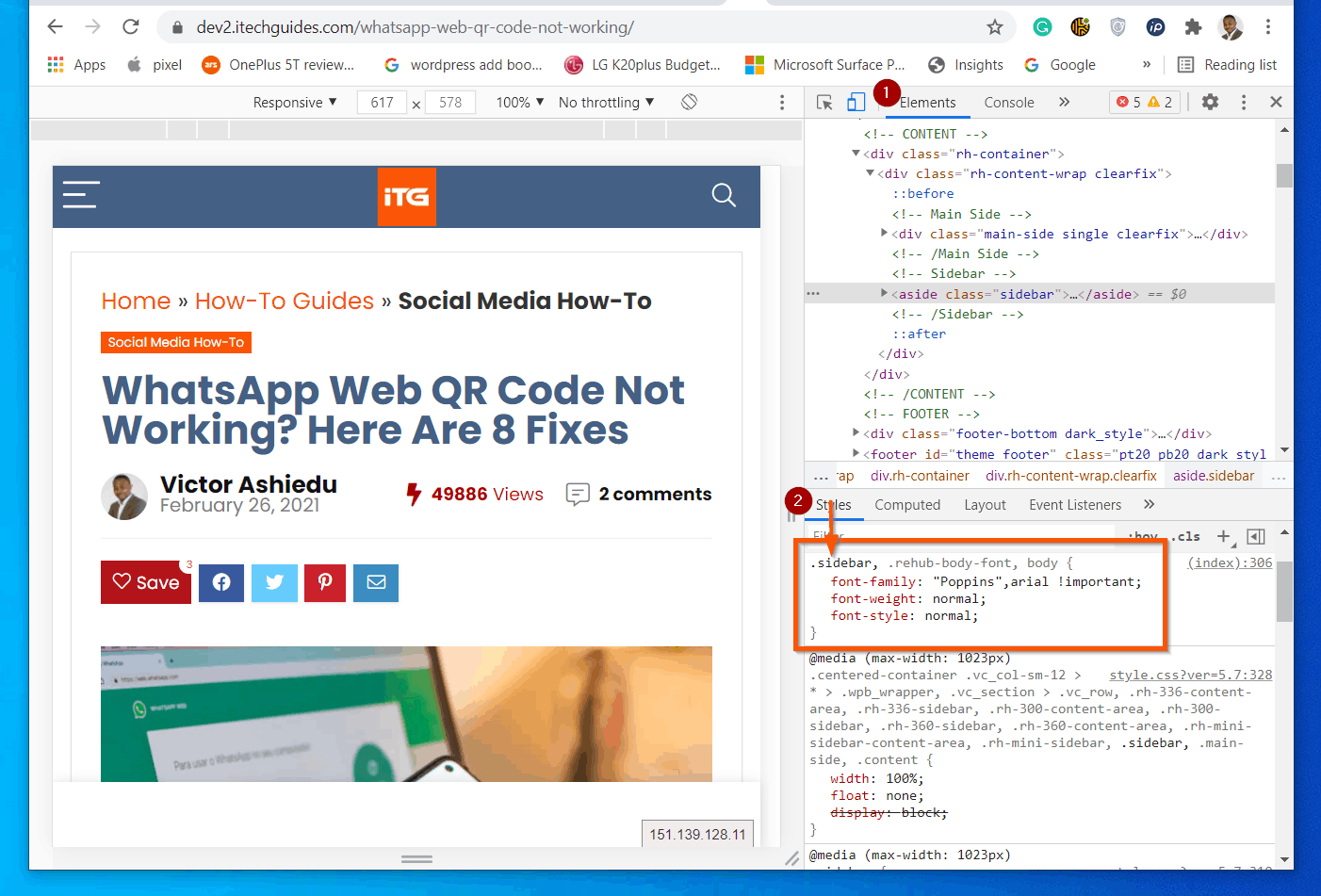Open the Apps bookmarks shortcut
This screenshot has height=896, width=1321.
click(x=76, y=65)
